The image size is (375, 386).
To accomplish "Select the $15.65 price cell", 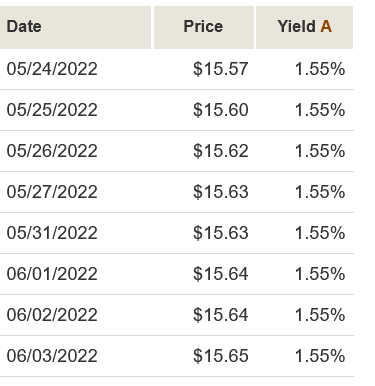I will pyautogui.click(x=221, y=356).
